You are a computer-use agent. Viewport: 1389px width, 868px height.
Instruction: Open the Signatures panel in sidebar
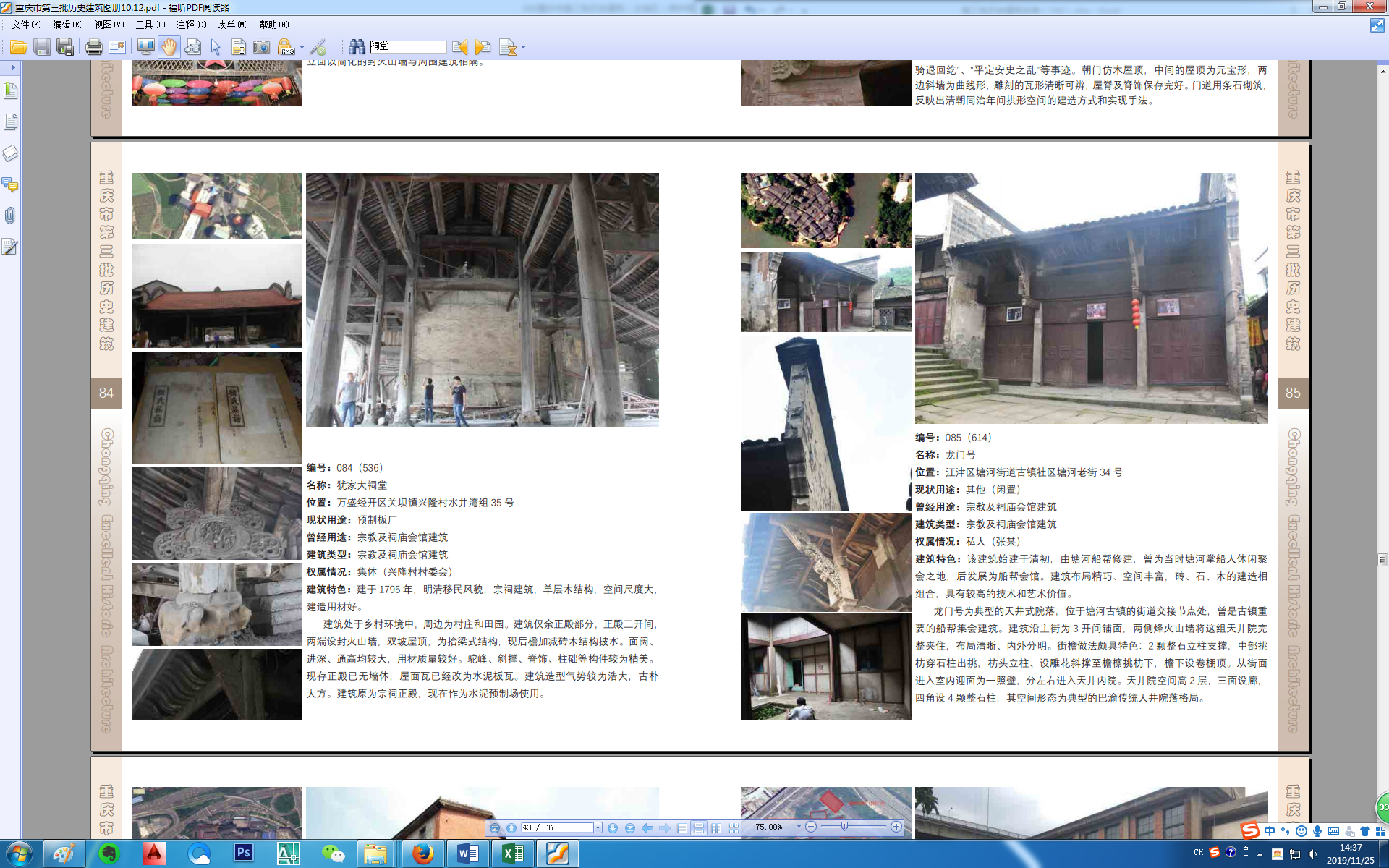[10, 247]
